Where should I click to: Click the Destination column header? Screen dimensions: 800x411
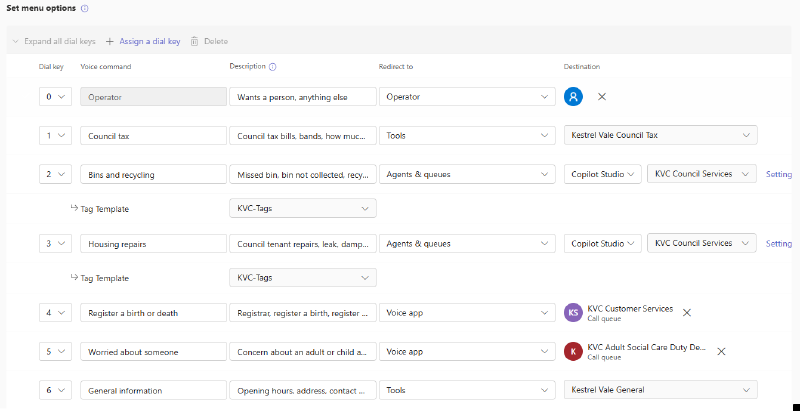click(582, 67)
